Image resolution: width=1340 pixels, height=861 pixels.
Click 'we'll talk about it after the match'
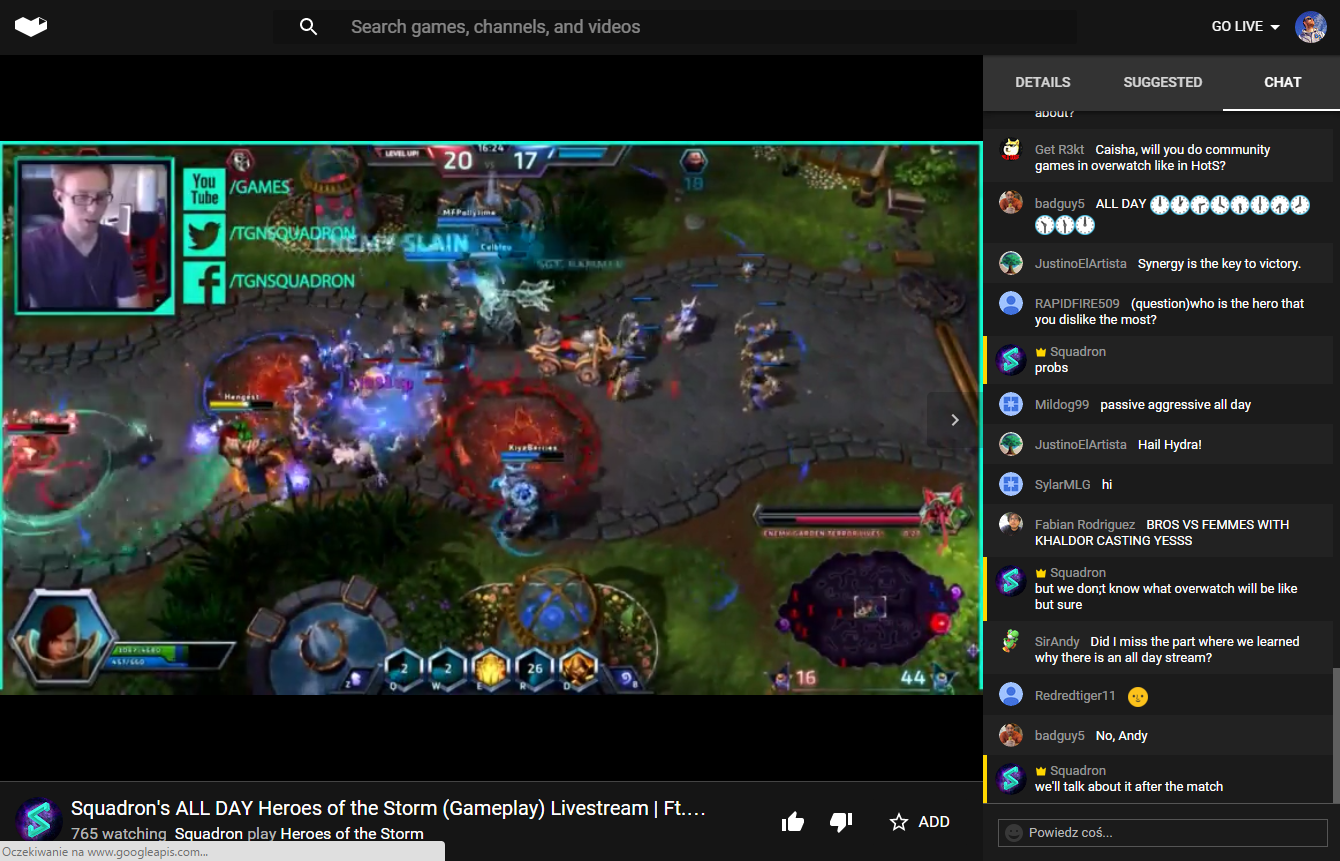[1129, 787]
